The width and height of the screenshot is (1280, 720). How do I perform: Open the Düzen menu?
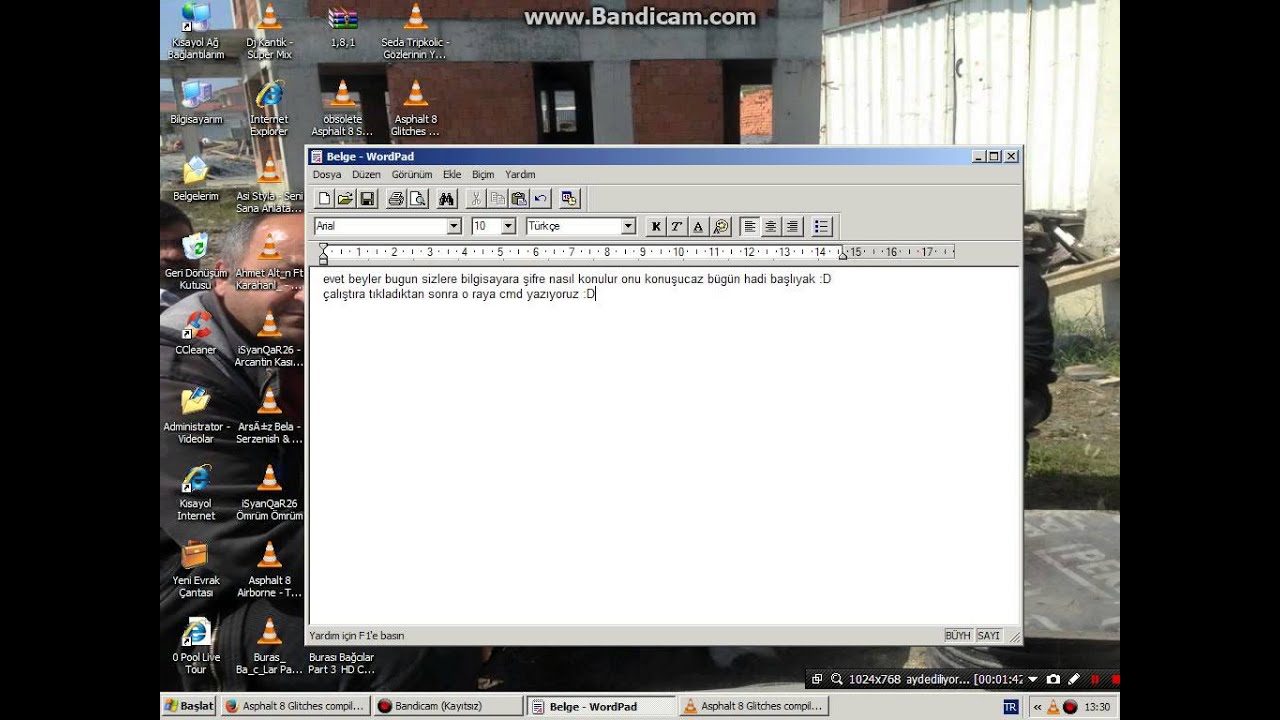click(366, 174)
